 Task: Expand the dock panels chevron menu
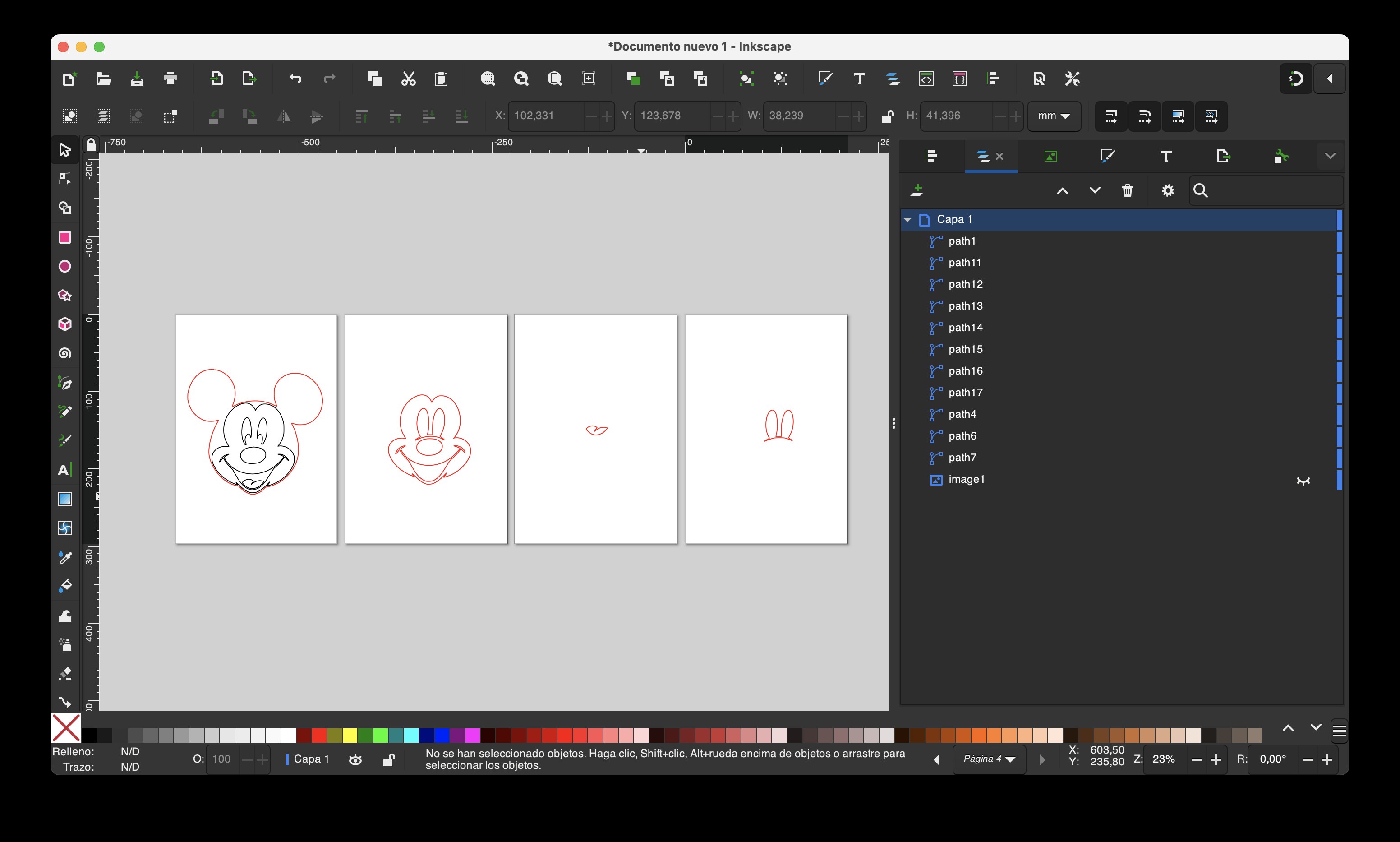[x=1330, y=156]
